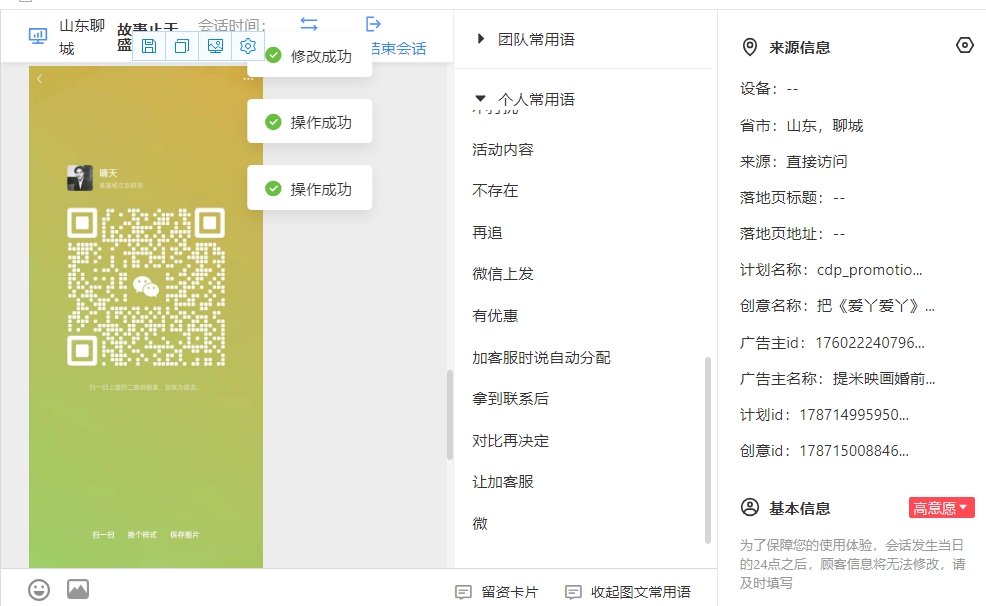Click the green check on 修改成功 toast
Image resolution: width=986 pixels, height=606 pixels.
click(x=274, y=55)
